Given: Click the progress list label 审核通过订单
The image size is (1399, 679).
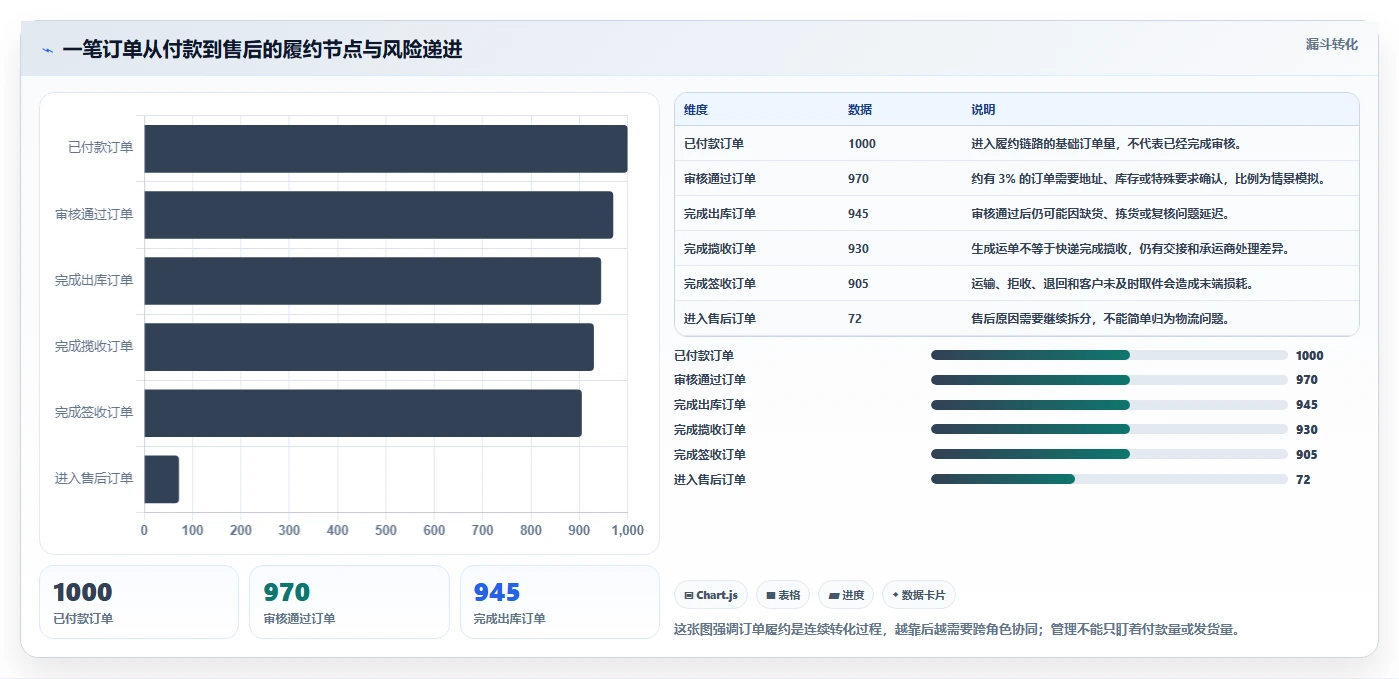Looking at the screenshot, I should click(x=710, y=380).
